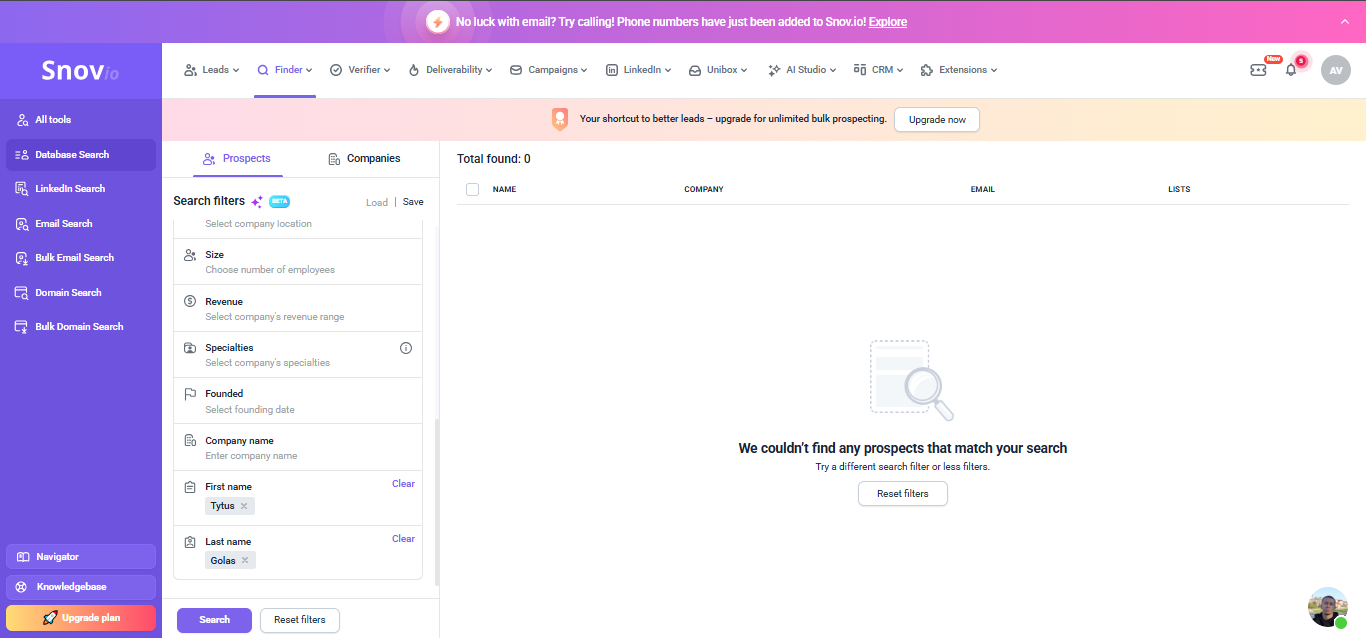Screen dimensions: 1366x638
Task: Remove the Tytus tag
Action: (244, 506)
